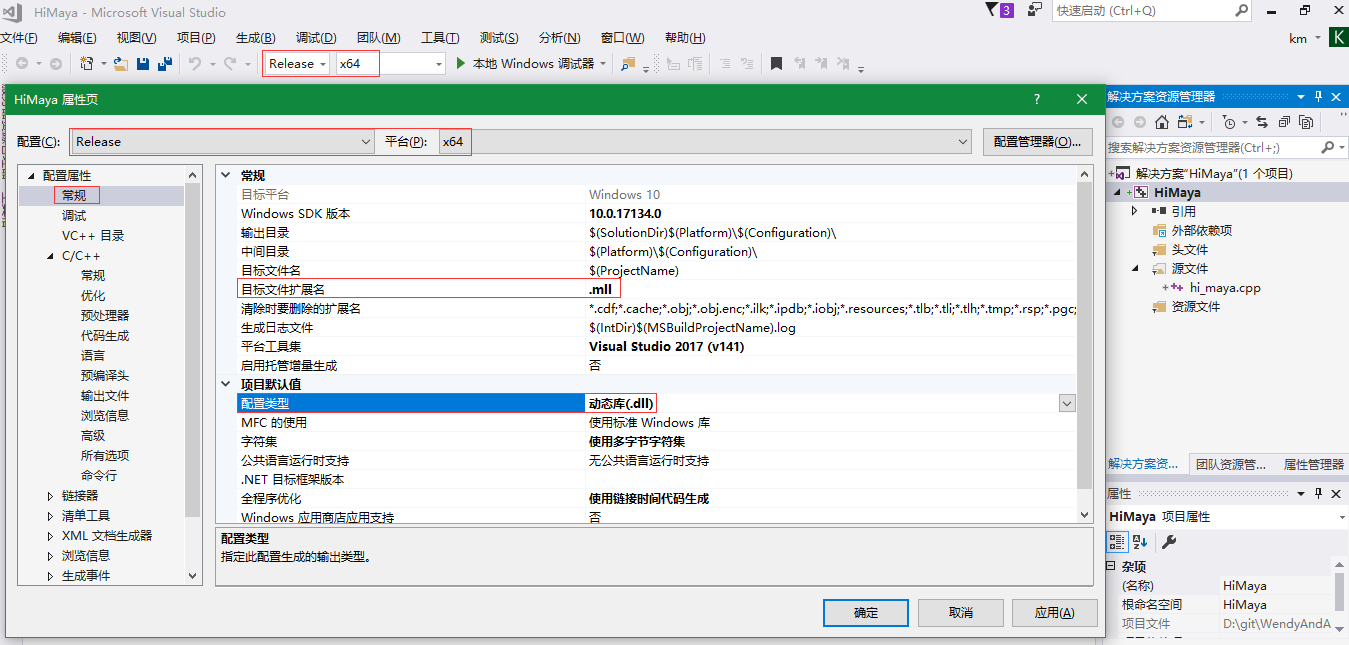This screenshot has width=1349, height=645.
Task: Click the Property Pages wrench icon
Action: click(1168, 541)
